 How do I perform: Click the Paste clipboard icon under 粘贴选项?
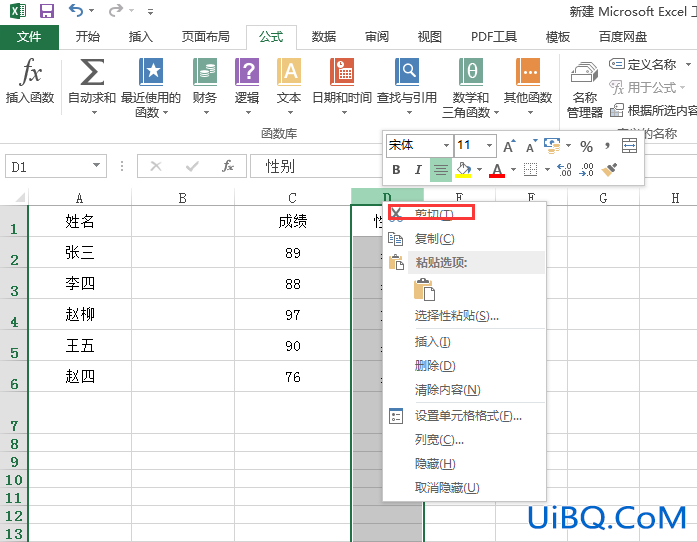[425, 289]
